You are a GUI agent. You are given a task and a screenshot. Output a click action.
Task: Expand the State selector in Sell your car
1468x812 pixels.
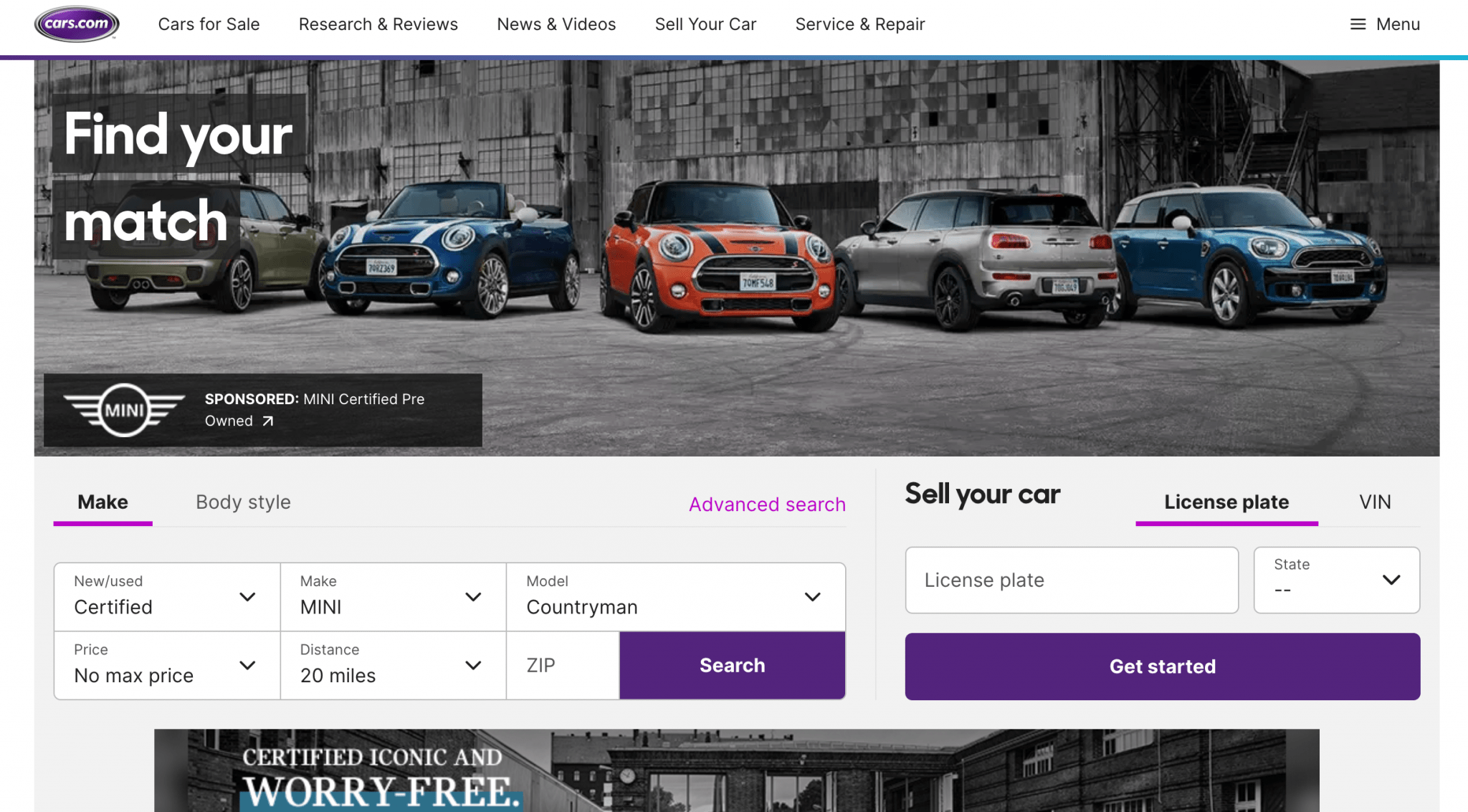(1336, 580)
